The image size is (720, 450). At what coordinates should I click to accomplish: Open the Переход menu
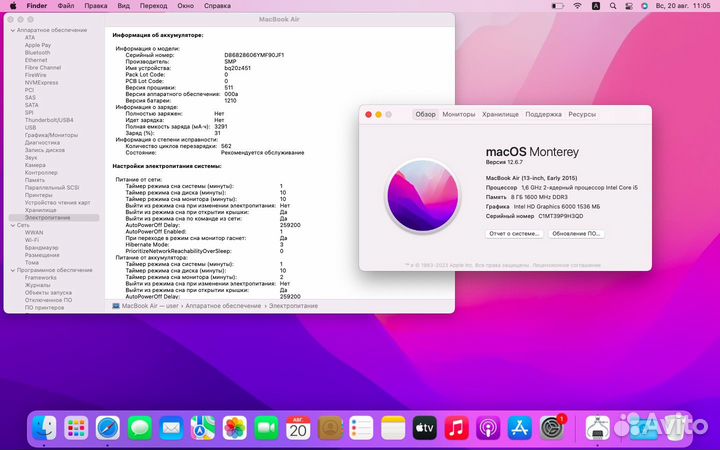coord(153,6)
